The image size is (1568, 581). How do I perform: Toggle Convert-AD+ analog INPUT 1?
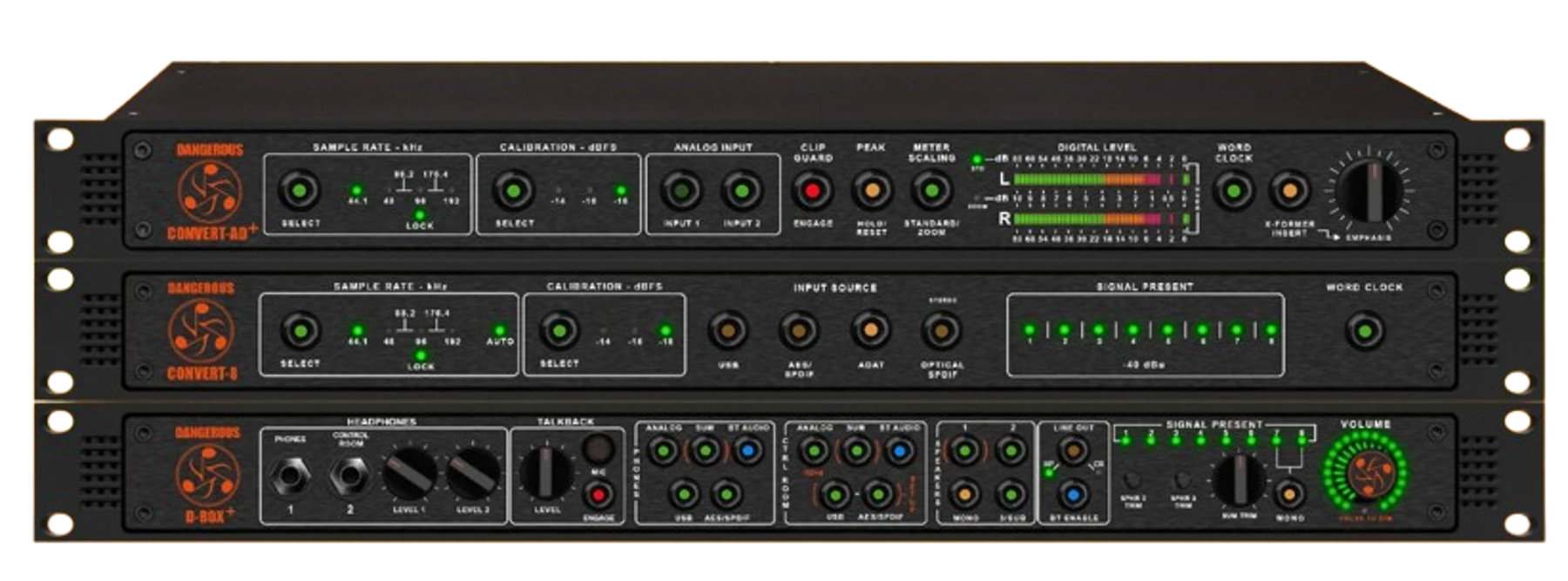tap(682, 190)
